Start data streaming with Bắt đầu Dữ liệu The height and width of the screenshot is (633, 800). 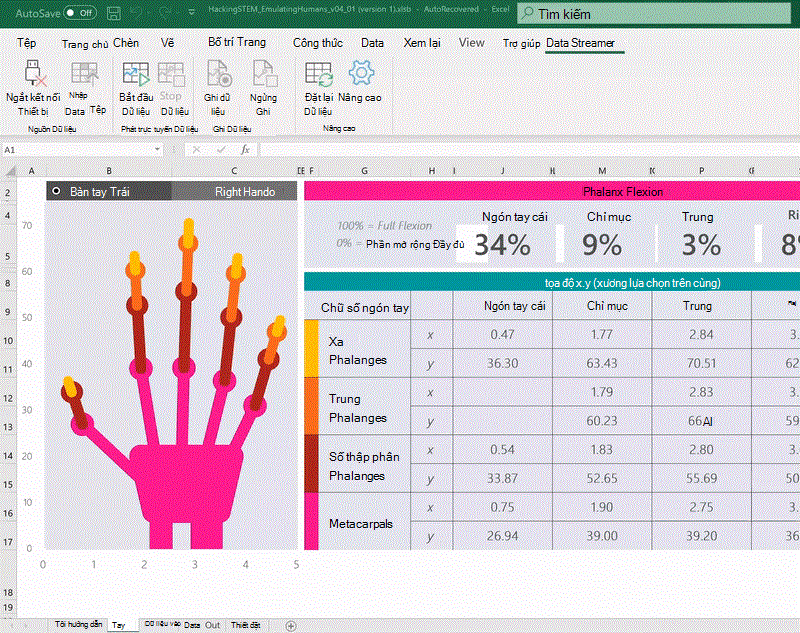click(136, 74)
